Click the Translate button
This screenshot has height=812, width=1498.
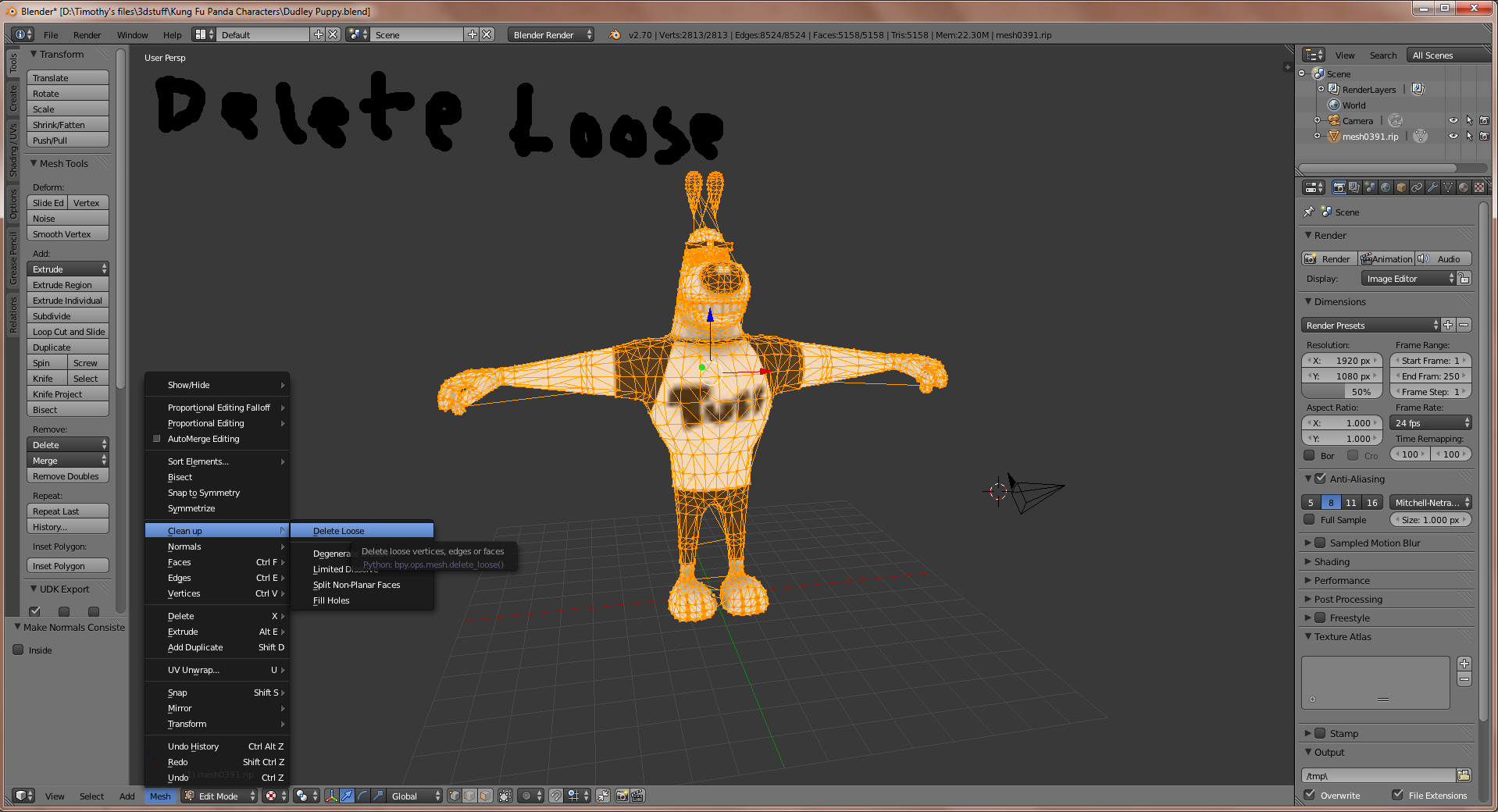pos(68,78)
